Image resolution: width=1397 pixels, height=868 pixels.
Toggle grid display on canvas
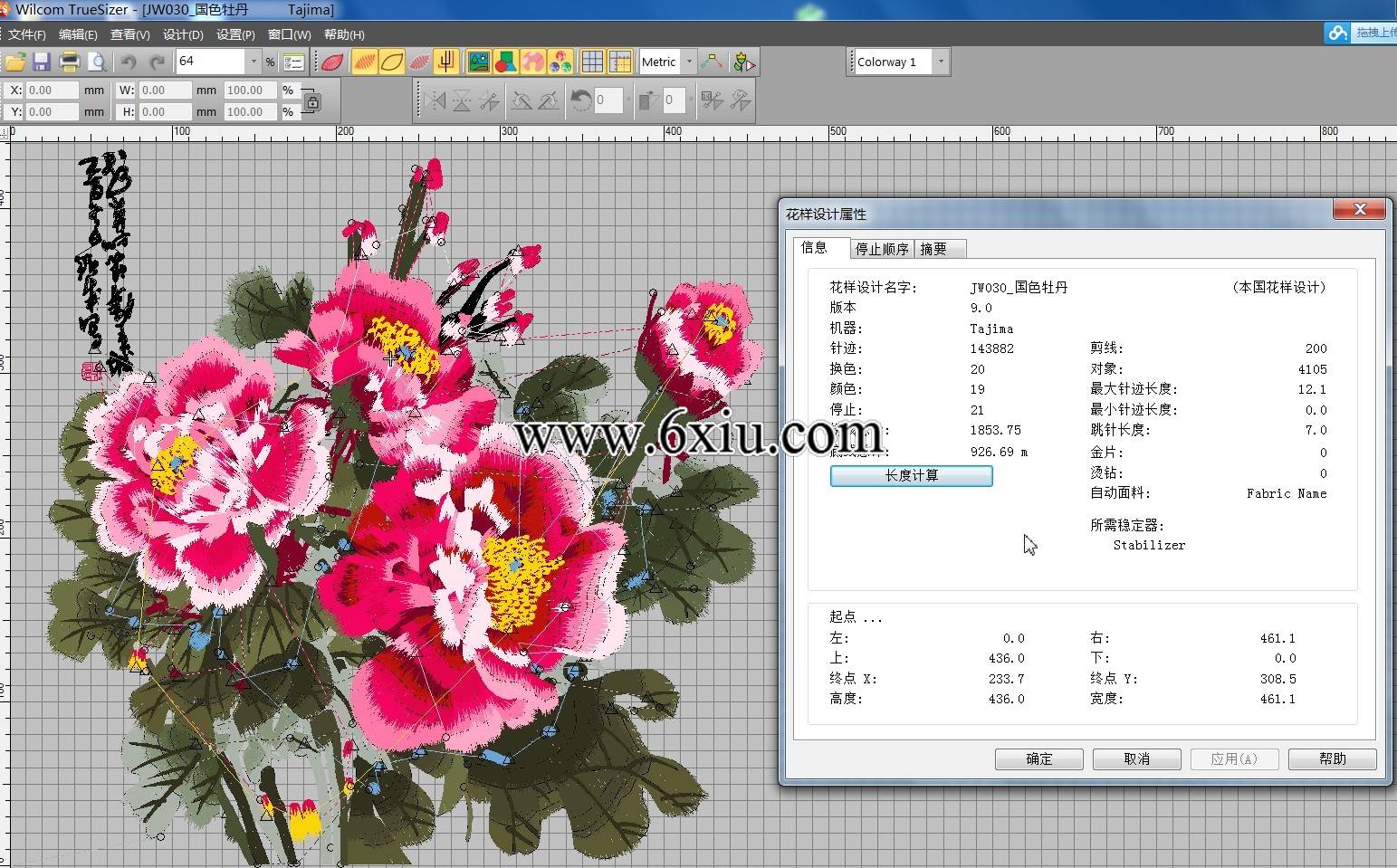click(x=592, y=62)
